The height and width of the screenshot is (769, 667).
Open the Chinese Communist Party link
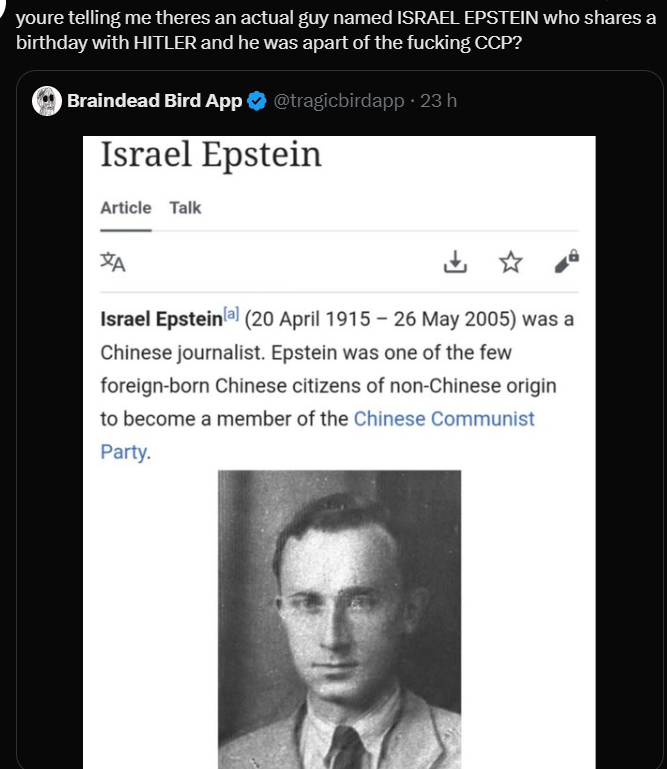pyautogui.click(x=444, y=419)
